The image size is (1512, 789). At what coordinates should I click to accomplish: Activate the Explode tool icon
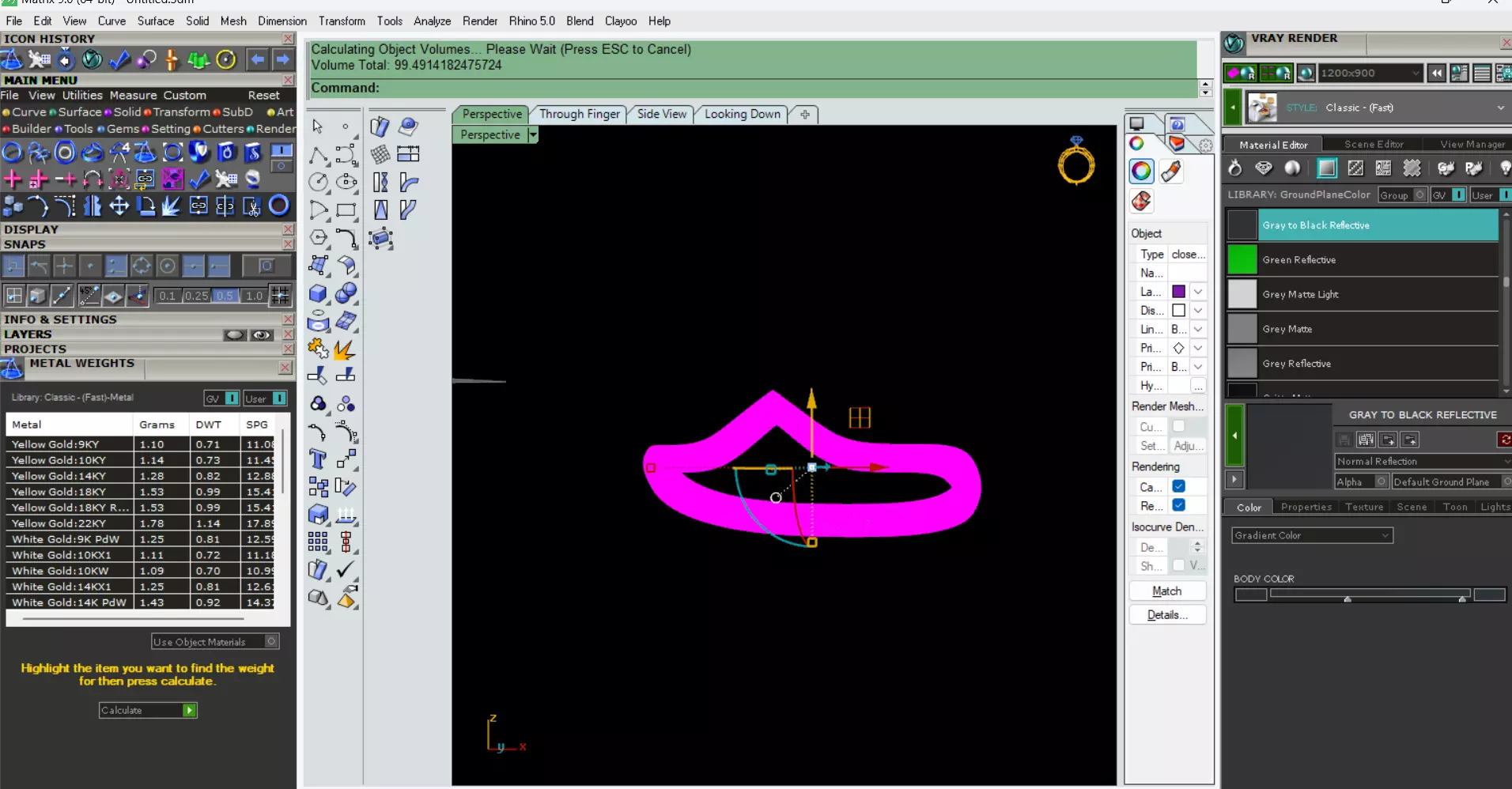[346, 349]
